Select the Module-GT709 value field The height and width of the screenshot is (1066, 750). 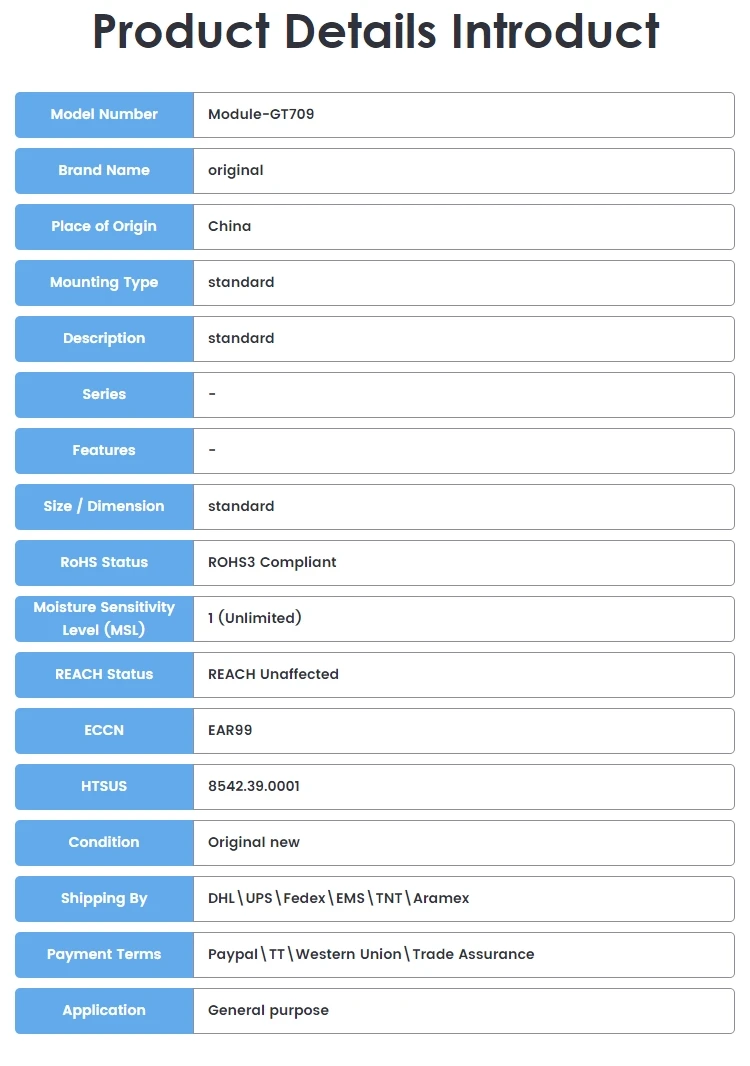pos(464,115)
